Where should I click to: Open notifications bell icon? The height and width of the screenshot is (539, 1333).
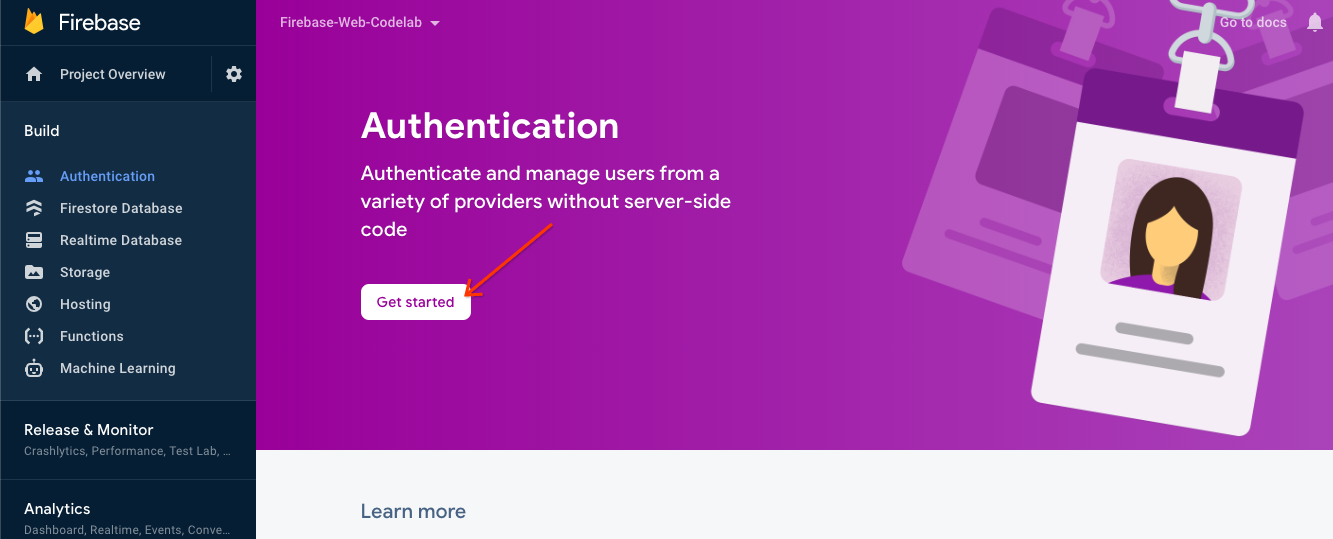click(x=1315, y=22)
